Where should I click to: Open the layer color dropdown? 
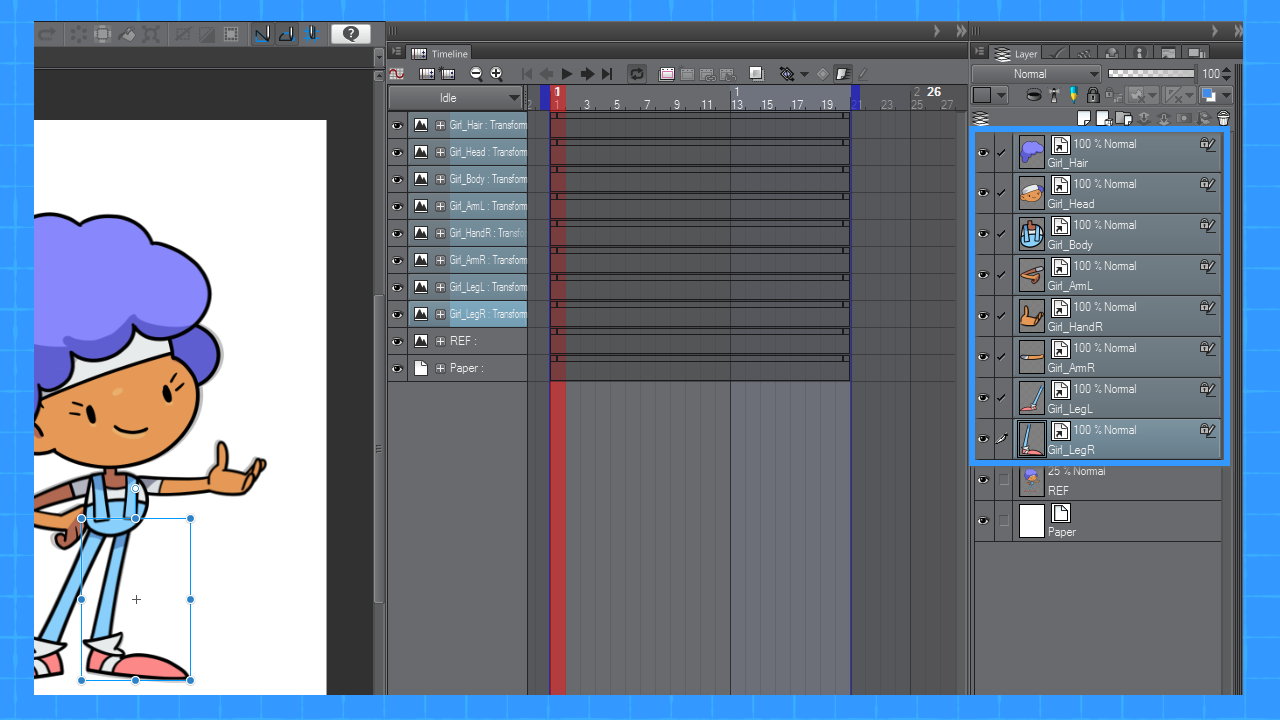[x=1216, y=95]
